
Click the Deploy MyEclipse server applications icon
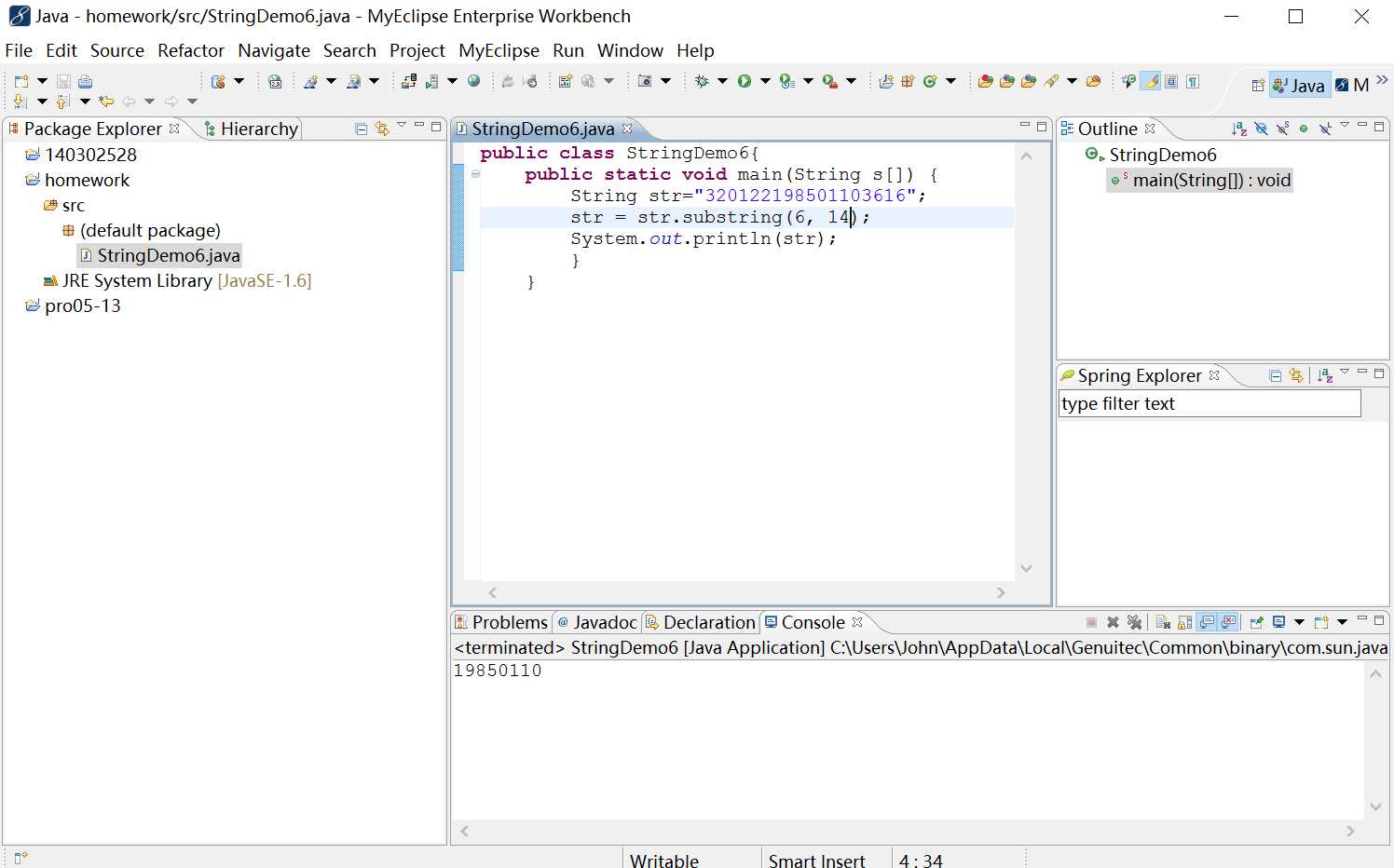click(408, 81)
